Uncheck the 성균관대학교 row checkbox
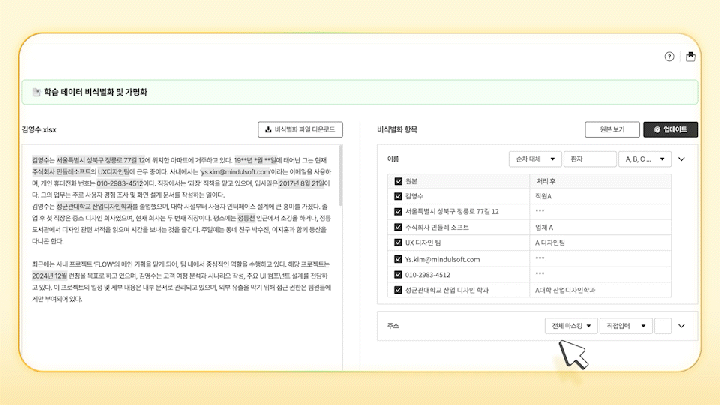The height and width of the screenshot is (405, 720). 398,290
